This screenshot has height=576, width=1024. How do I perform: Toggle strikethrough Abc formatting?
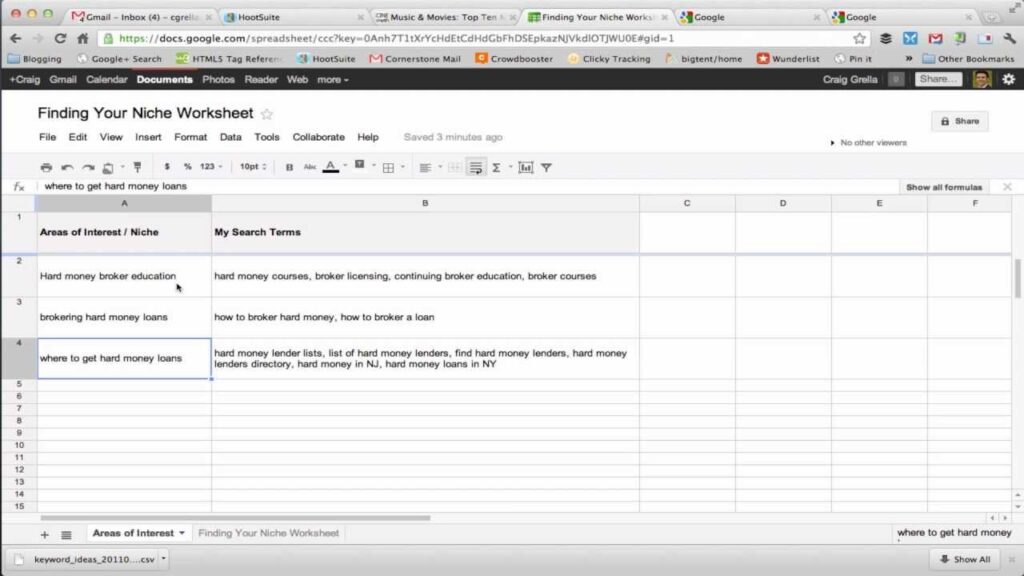pyautogui.click(x=310, y=167)
